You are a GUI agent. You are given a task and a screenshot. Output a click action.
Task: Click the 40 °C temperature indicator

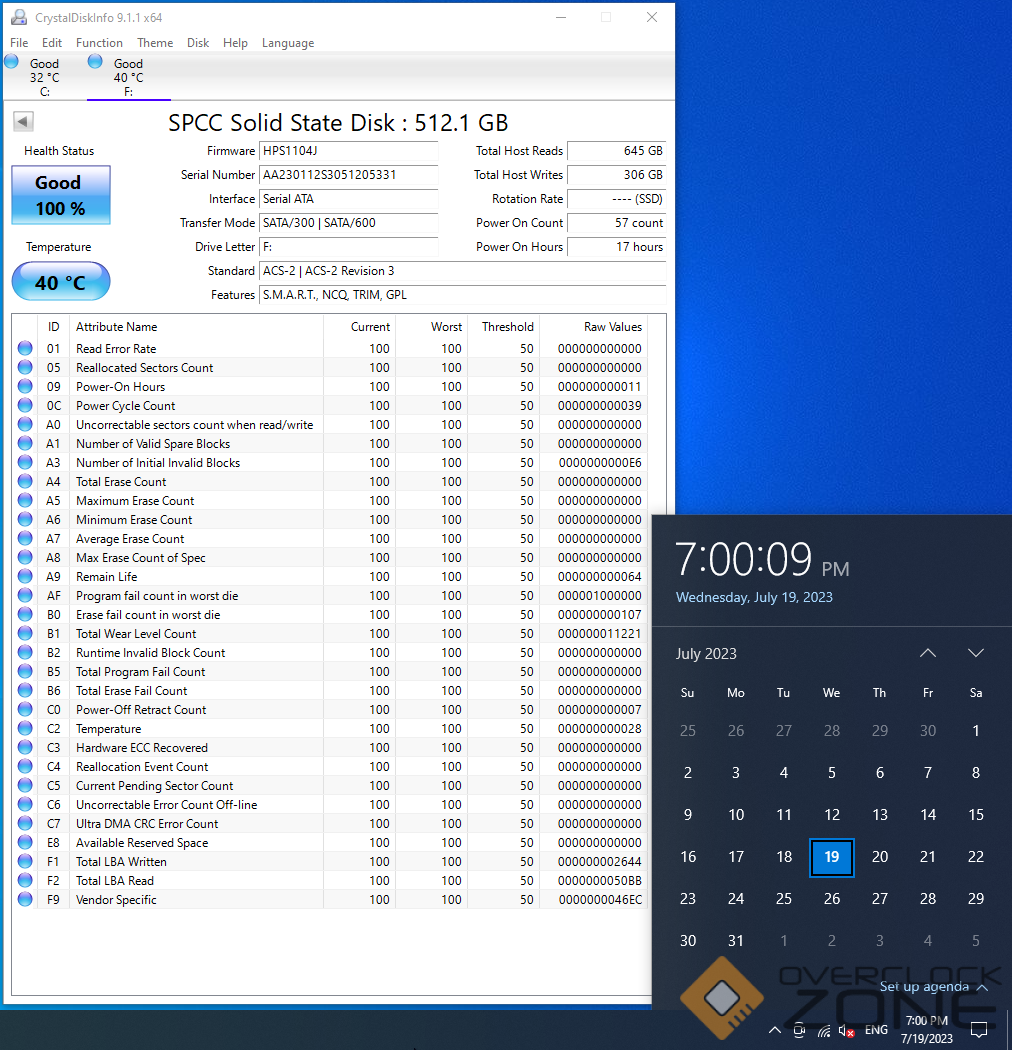tap(60, 282)
